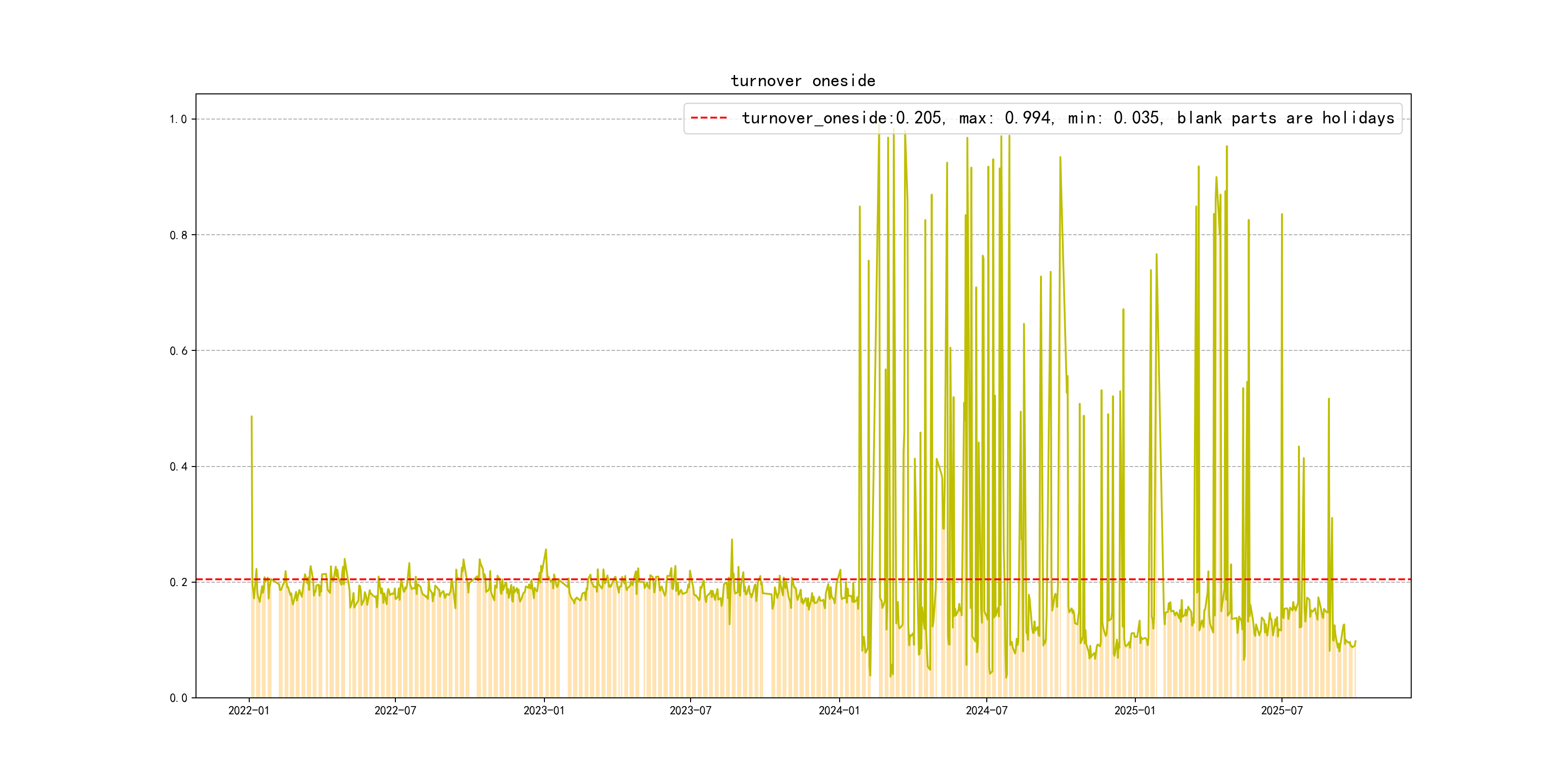Image resolution: width=1568 pixels, height=784 pixels.
Task: Select the 2024-01 x-axis date label
Action: tap(839, 710)
